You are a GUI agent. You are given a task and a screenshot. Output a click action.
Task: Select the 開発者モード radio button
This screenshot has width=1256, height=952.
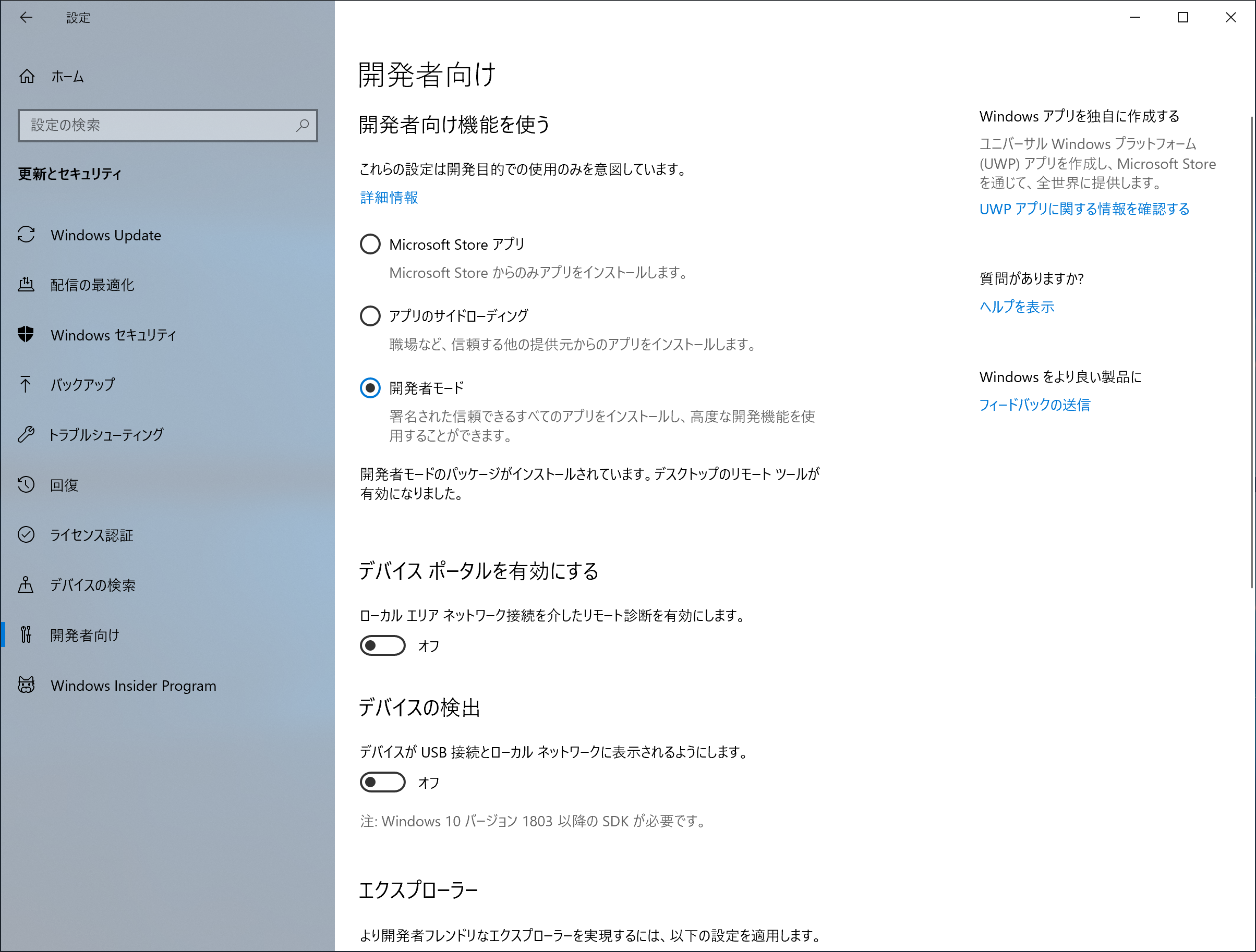(x=370, y=388)
